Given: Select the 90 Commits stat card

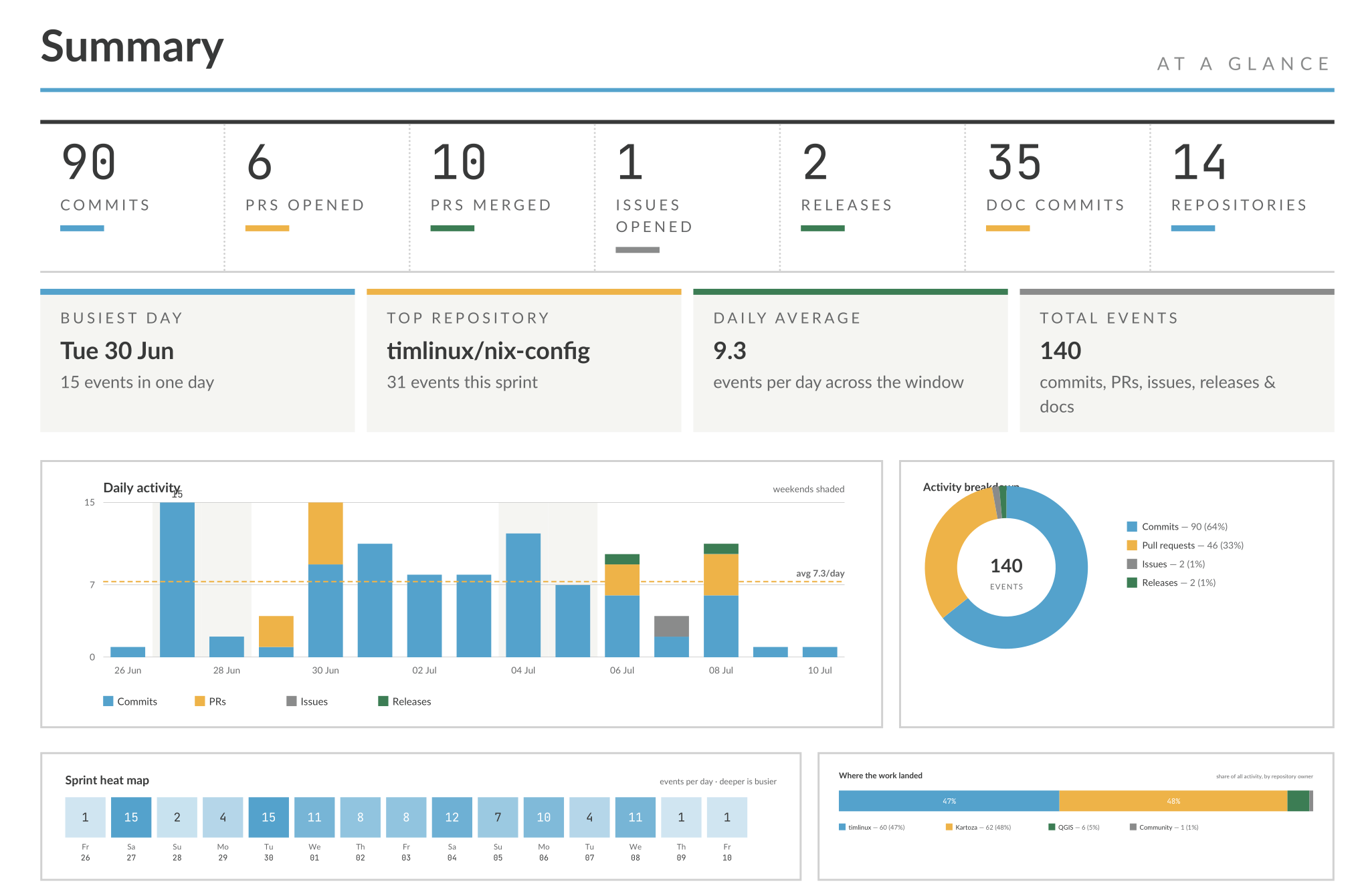Looking at the screenshot, I should pyautogui.click(x=132, y=197).
